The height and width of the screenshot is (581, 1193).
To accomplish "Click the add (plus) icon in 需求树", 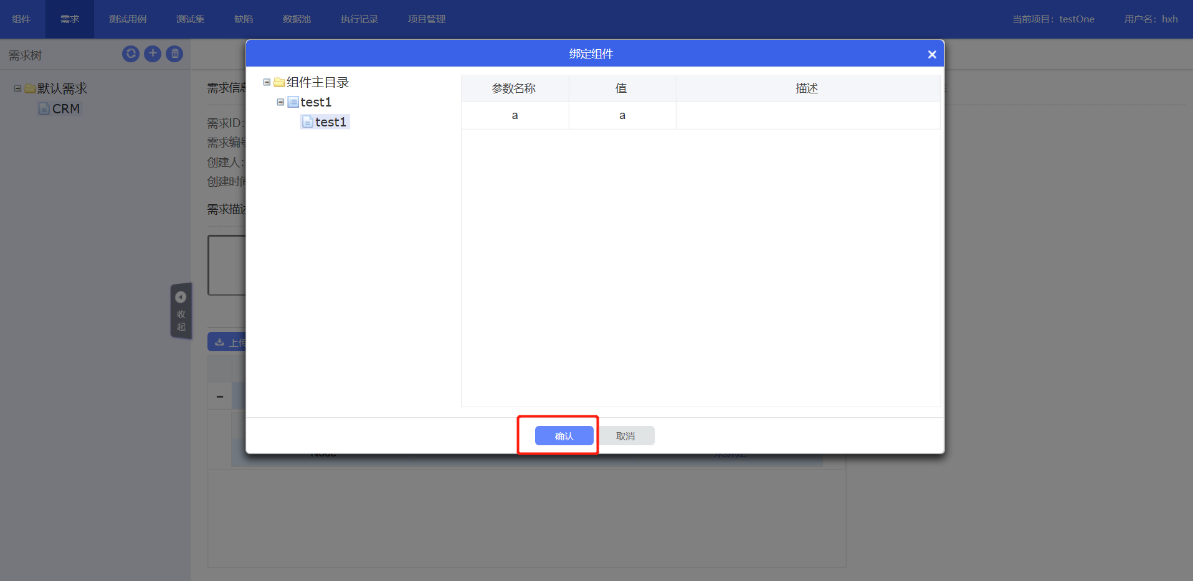I will pos(153,54).
